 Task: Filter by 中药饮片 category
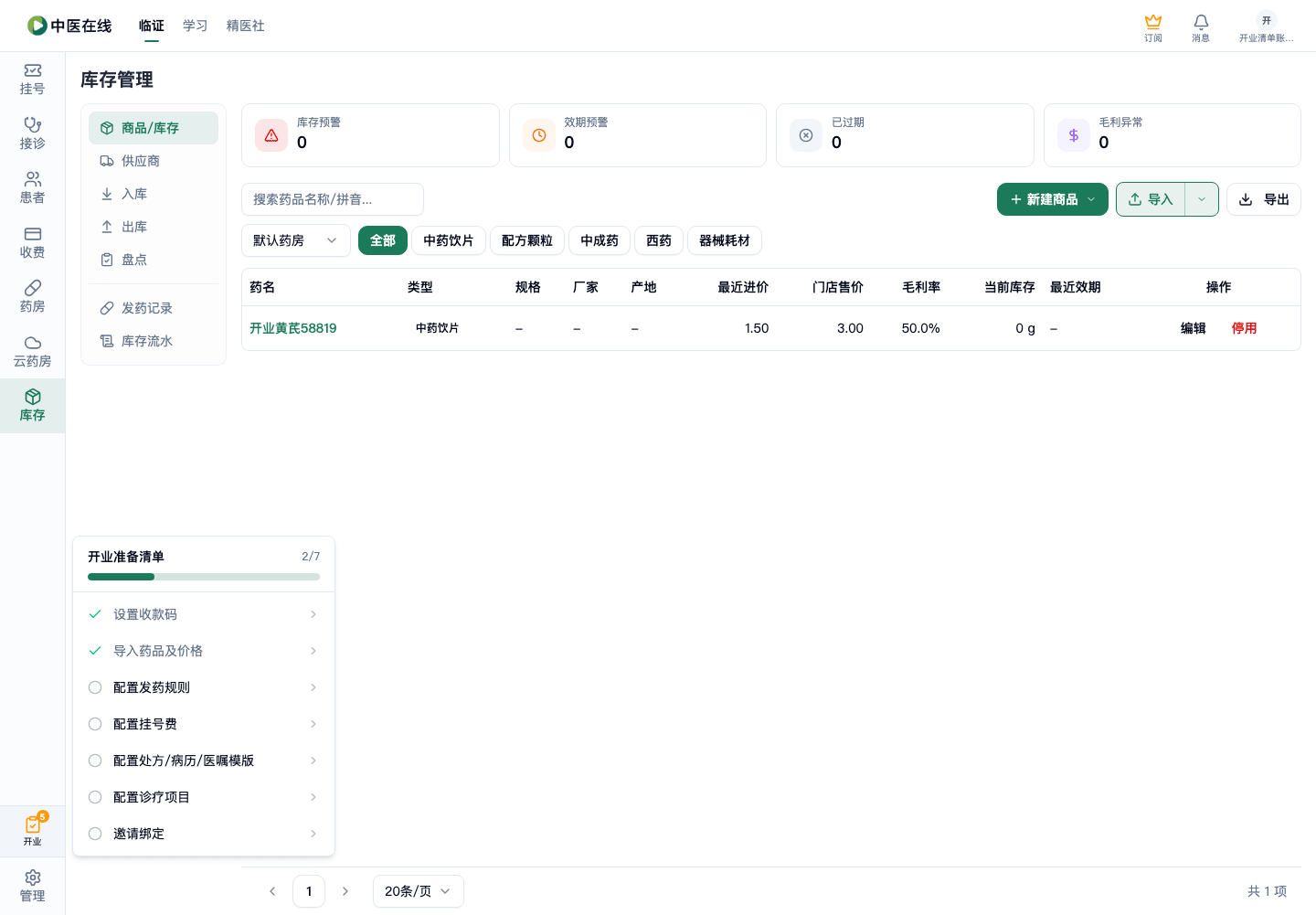coord(449,240)
